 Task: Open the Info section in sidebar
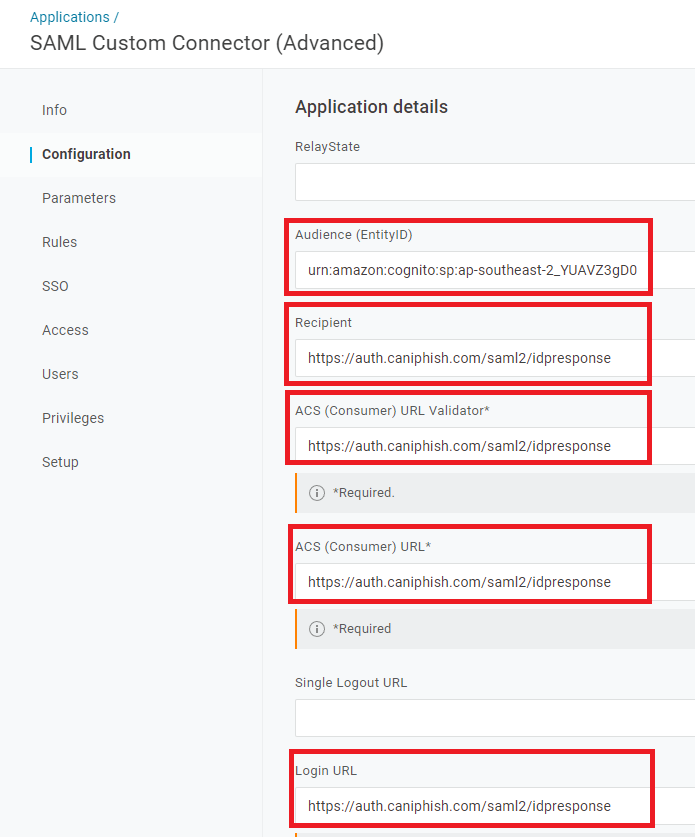[54, 110]
